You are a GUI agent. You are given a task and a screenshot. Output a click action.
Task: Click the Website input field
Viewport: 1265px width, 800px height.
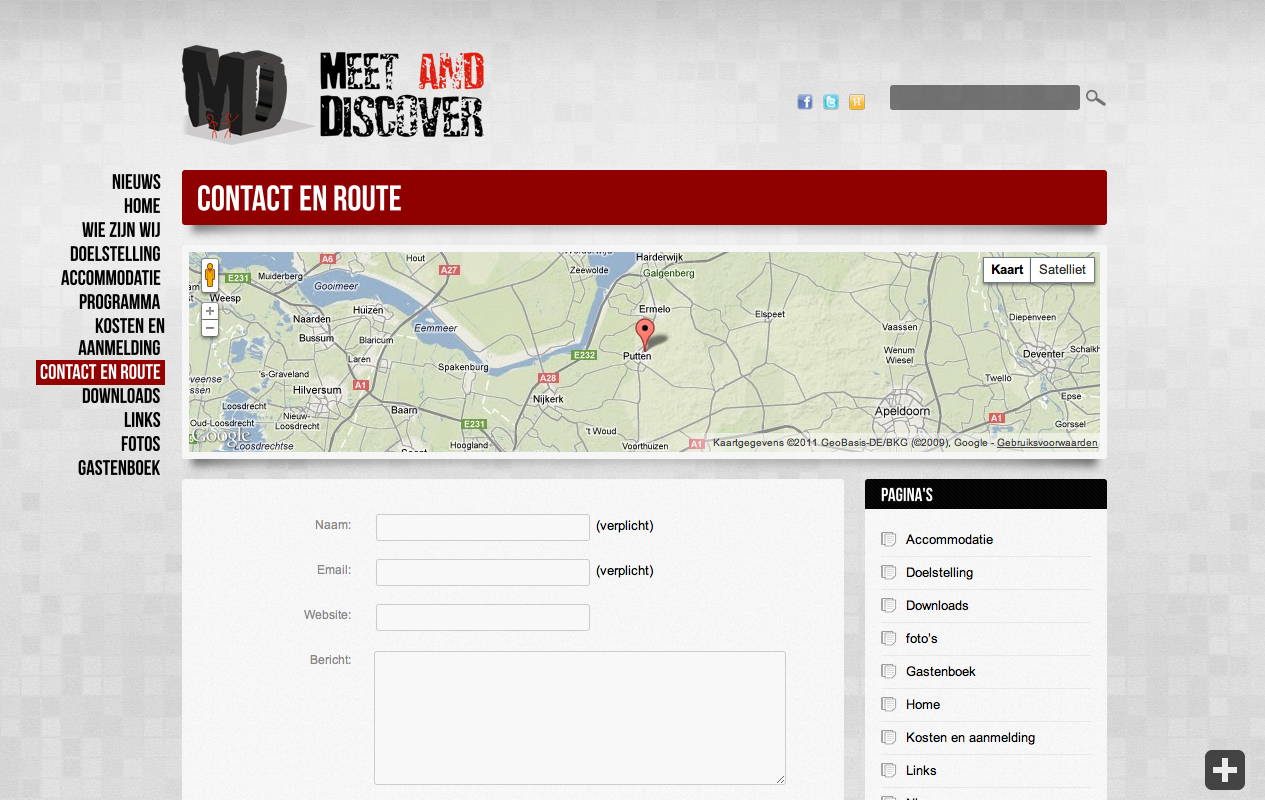(483, 617)
